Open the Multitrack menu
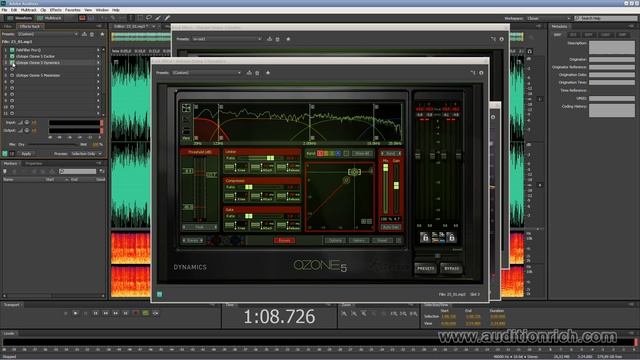Viewport: 640px width, 360px height. point(29,10)
